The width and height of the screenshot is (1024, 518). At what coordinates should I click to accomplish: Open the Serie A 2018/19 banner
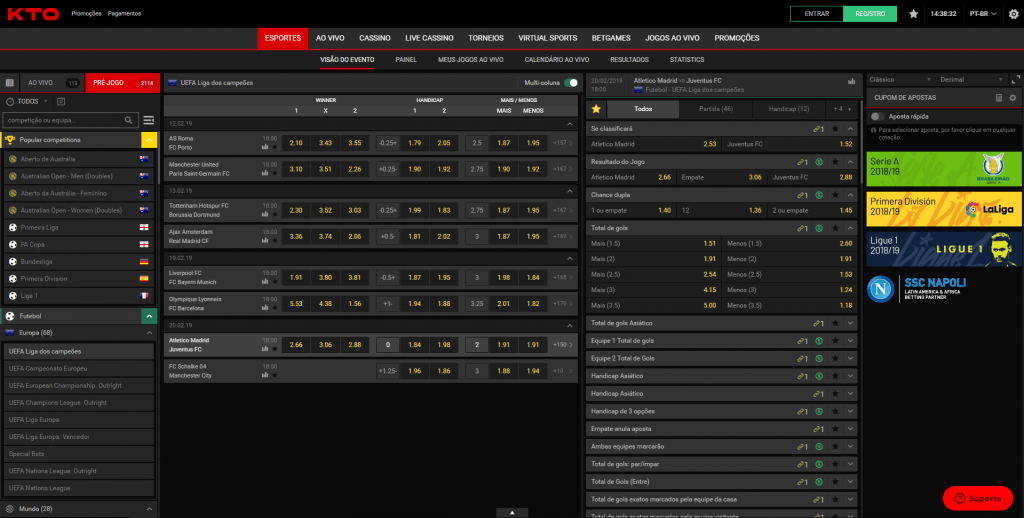click(944, 169)
